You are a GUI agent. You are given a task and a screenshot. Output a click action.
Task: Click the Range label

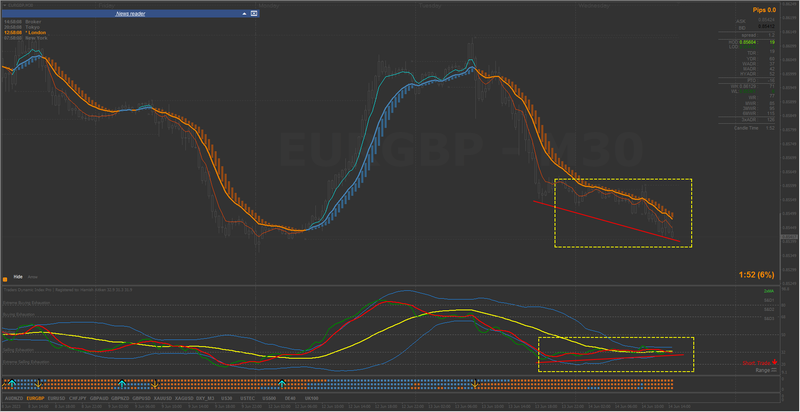tap(763, 370)
